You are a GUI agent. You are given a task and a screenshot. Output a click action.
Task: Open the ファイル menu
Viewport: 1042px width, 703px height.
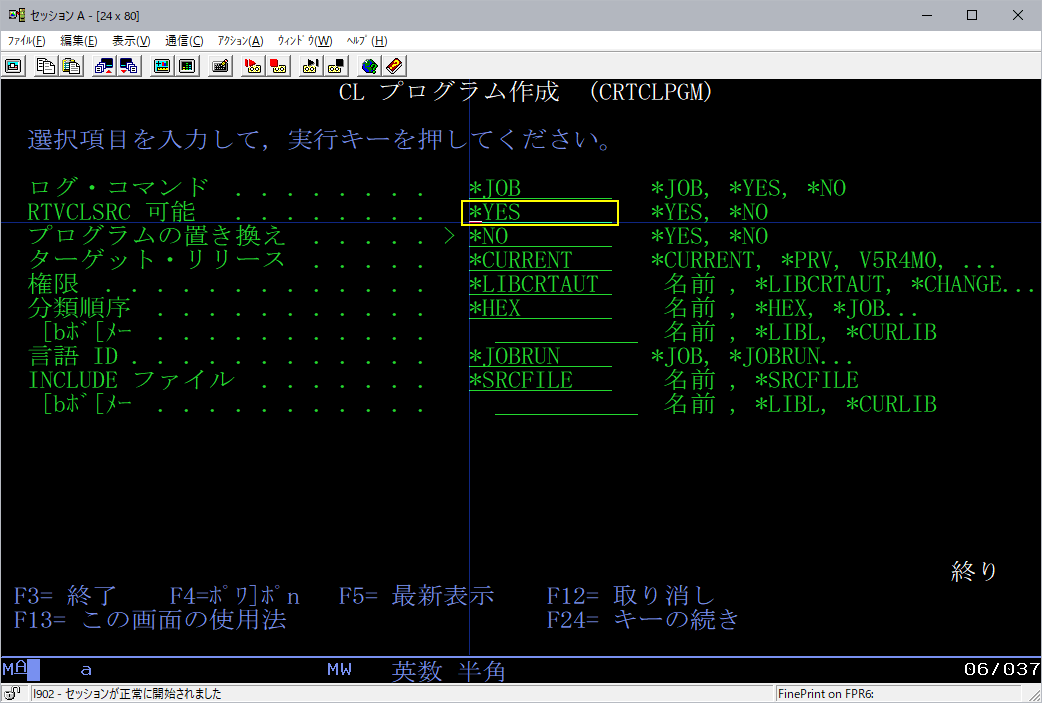click(26, 40)
